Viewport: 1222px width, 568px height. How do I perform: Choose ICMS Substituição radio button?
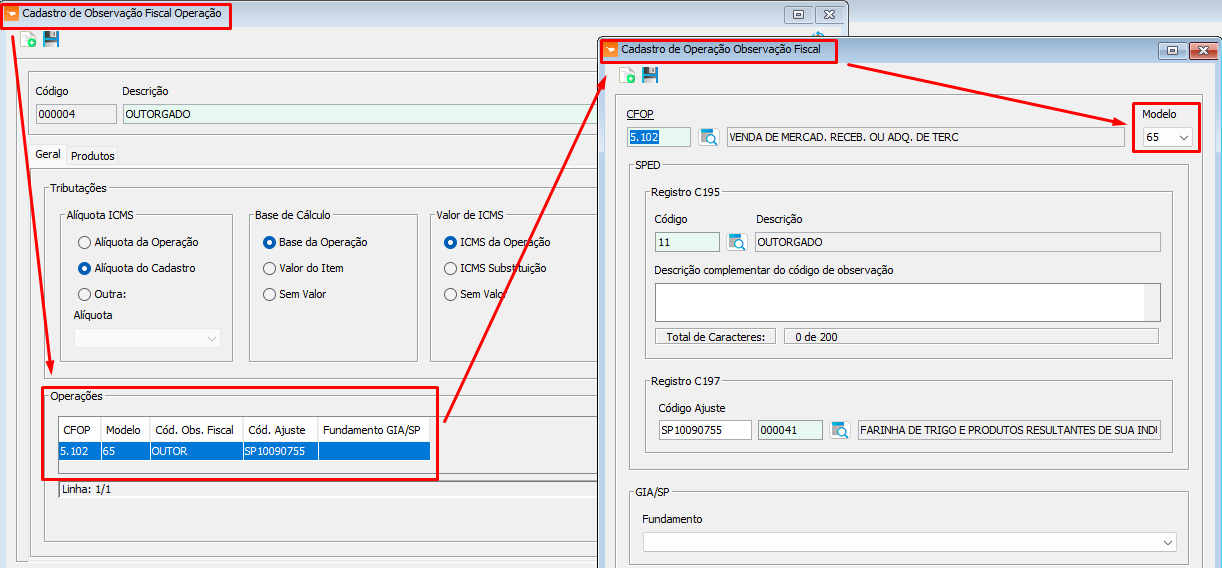(451, 268)
